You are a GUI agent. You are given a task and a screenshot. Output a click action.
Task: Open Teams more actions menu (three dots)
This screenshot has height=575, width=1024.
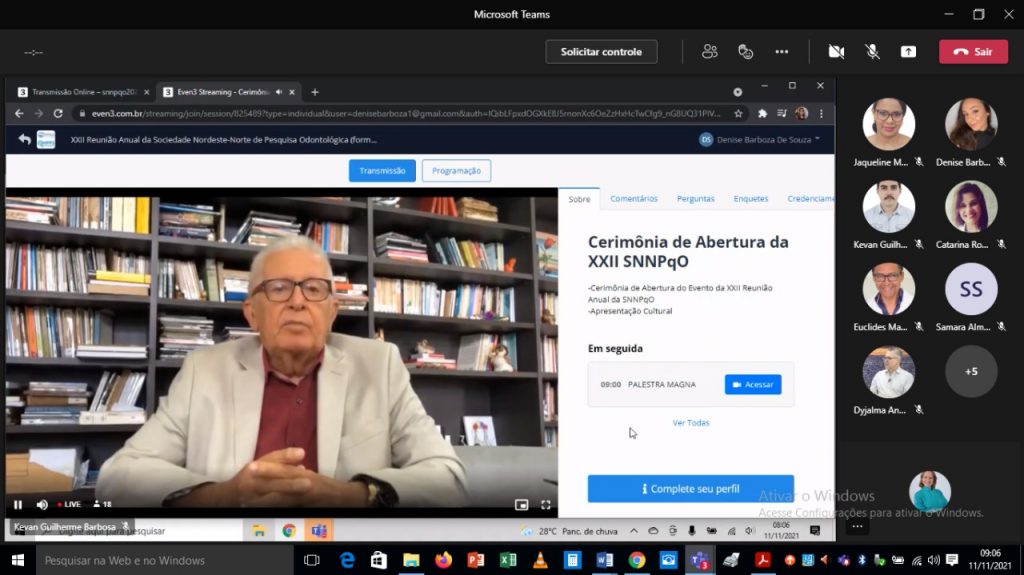(782, 52)
